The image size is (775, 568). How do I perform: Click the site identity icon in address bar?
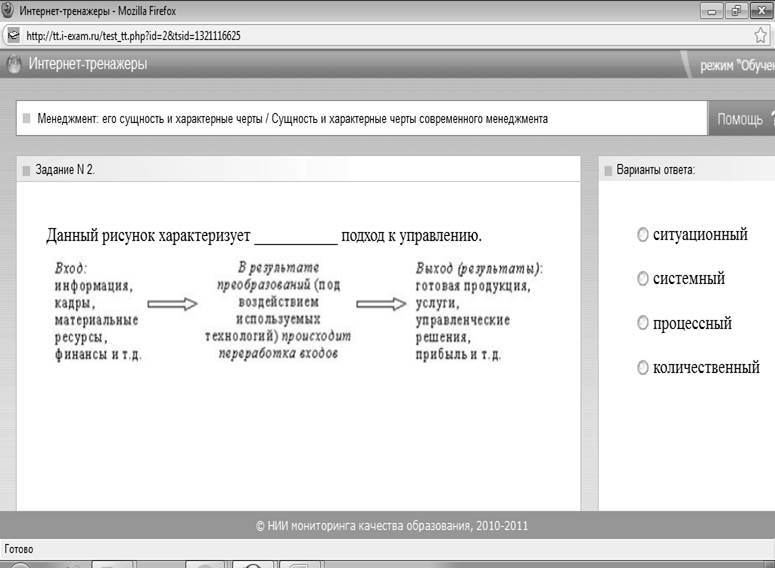(12, 35)
